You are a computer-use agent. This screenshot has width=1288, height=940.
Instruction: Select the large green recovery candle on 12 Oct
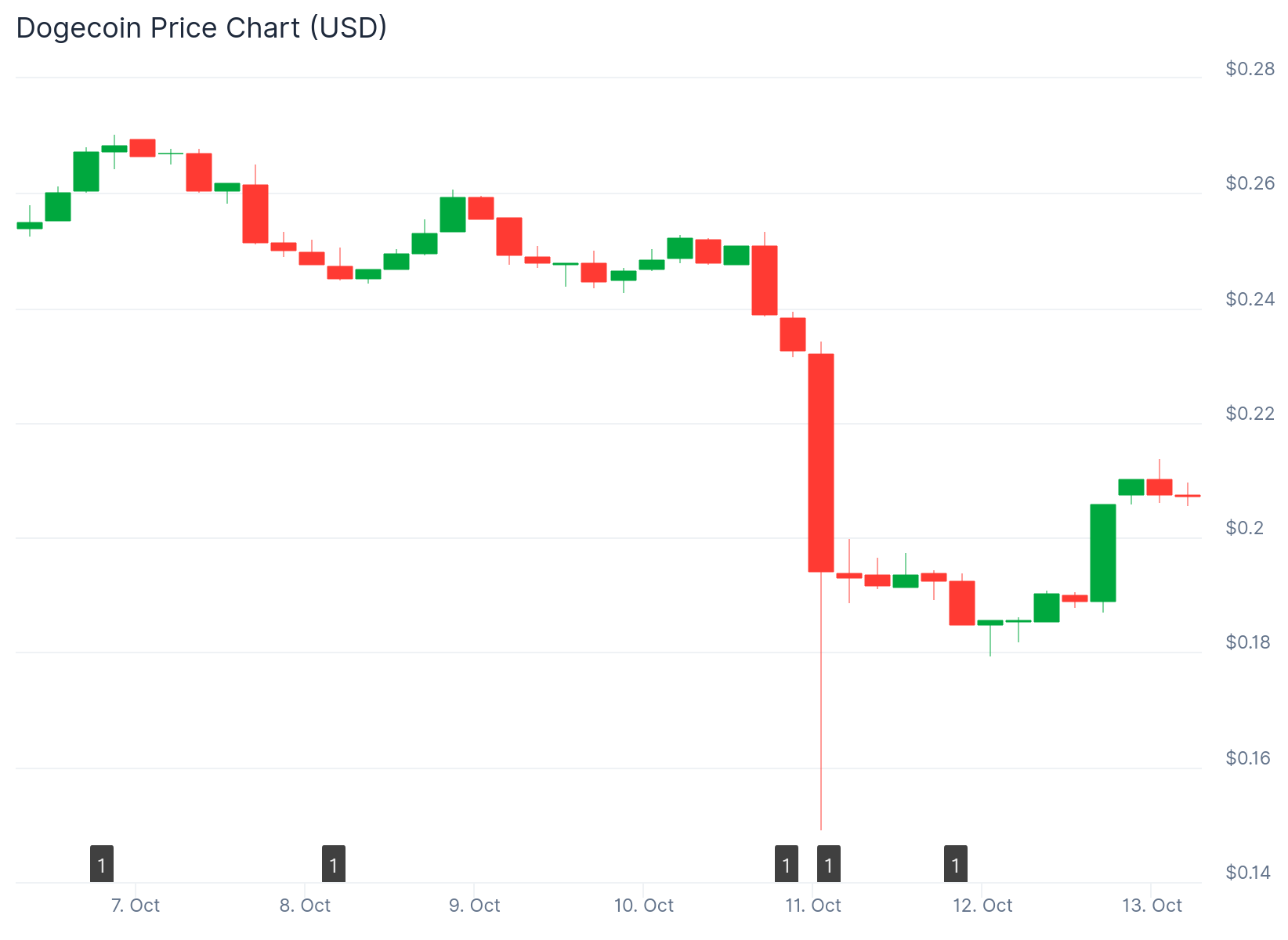click(1103, 552)
